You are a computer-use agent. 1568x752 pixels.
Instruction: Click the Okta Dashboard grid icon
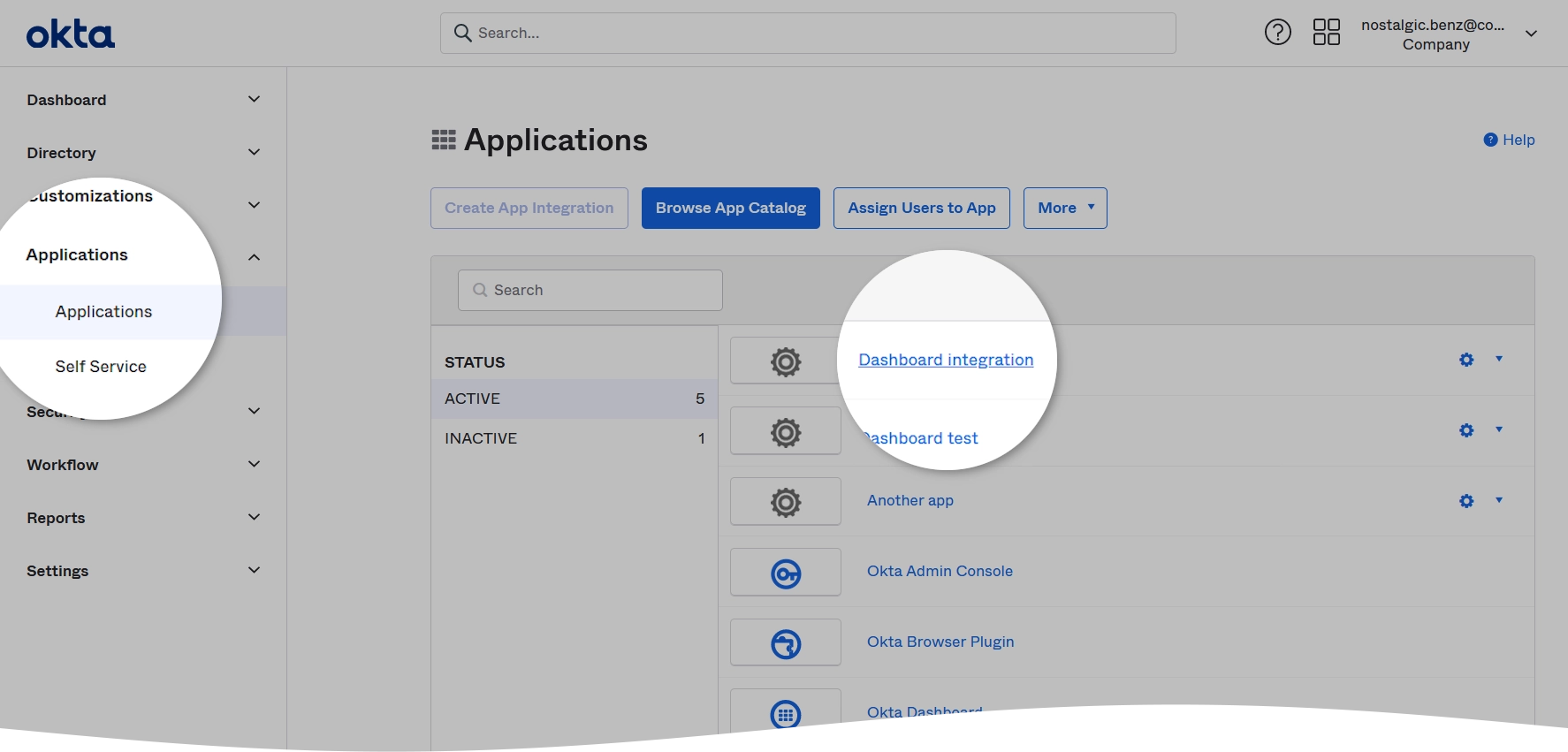pos(786,714)
